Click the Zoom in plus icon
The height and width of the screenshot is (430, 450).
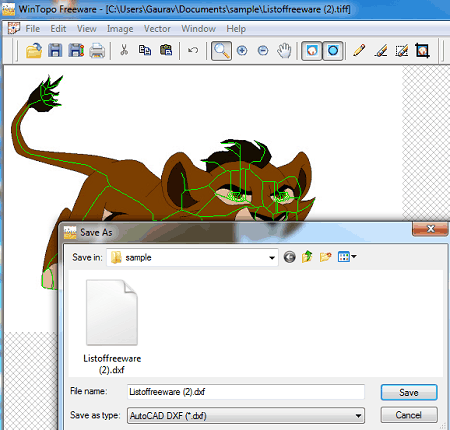pos(242,51)
